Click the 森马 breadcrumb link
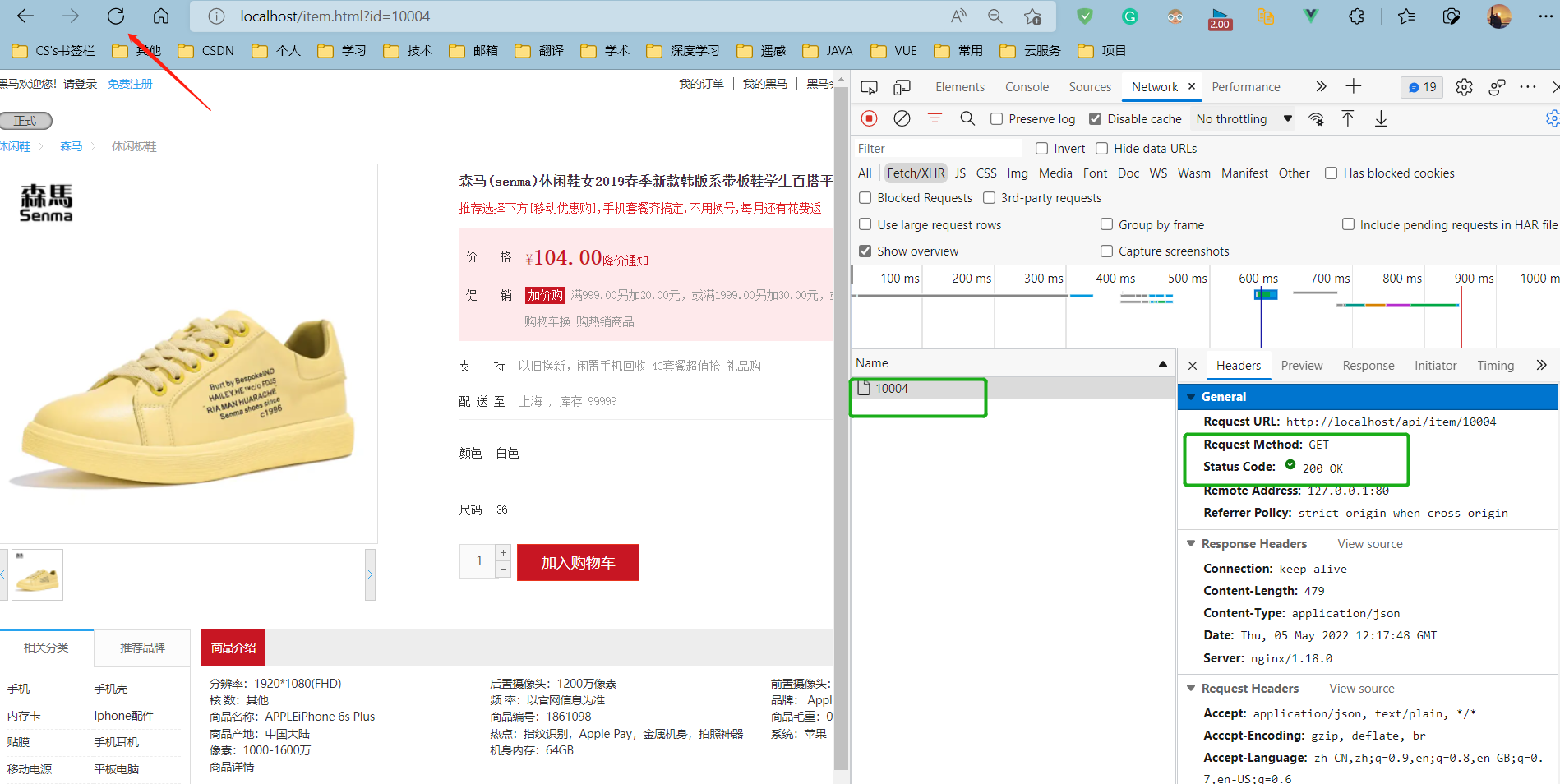Viewport: 1560px width, 784px height. point(72,146)
